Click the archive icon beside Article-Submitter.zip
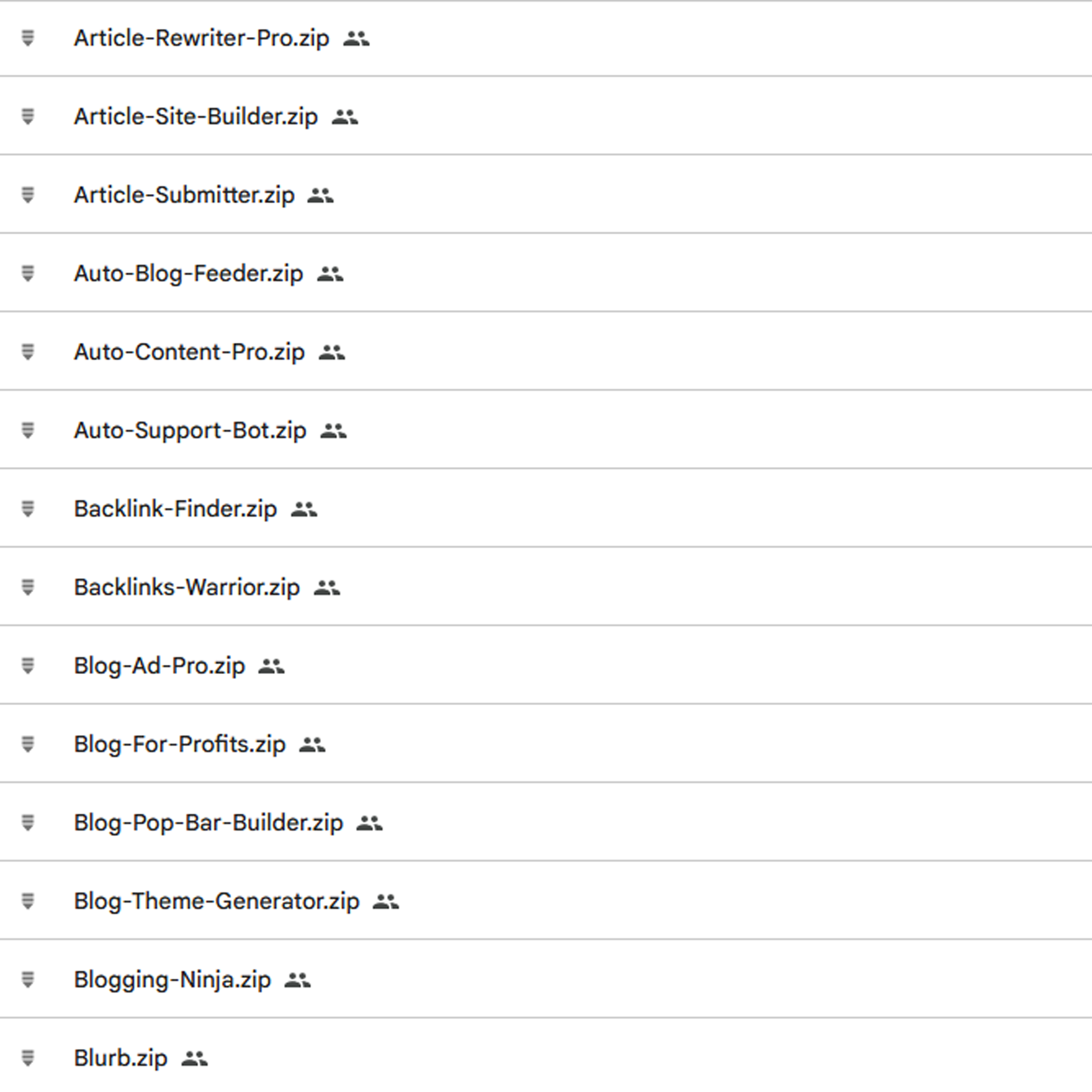The image size is (1092, 1092). [28, 195]
